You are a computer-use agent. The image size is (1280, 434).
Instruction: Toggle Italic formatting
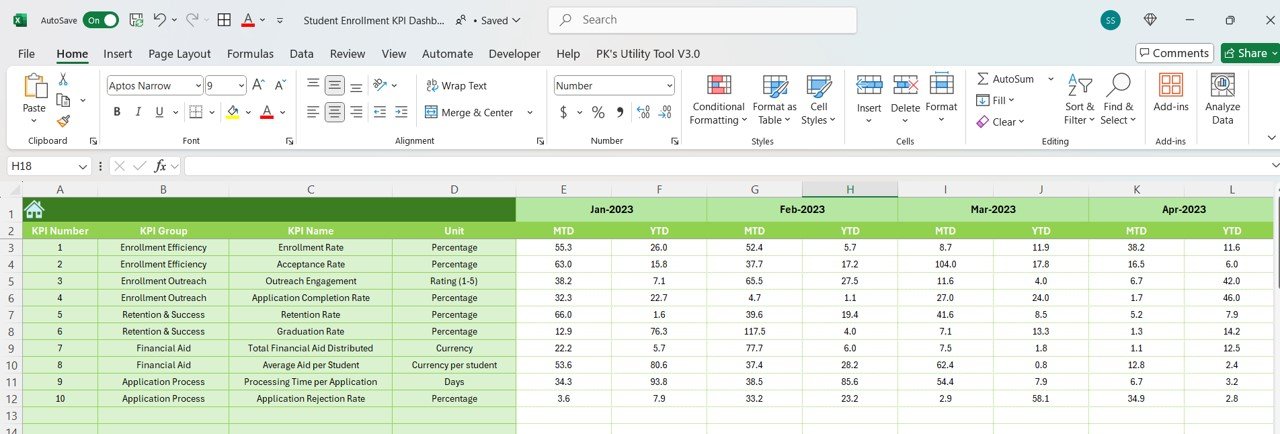click(x=139, y=112)
